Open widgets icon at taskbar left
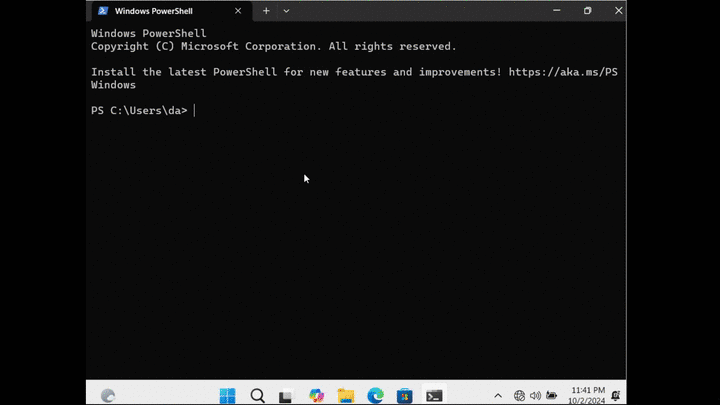 pyautogui.click(x=108, y=395)
